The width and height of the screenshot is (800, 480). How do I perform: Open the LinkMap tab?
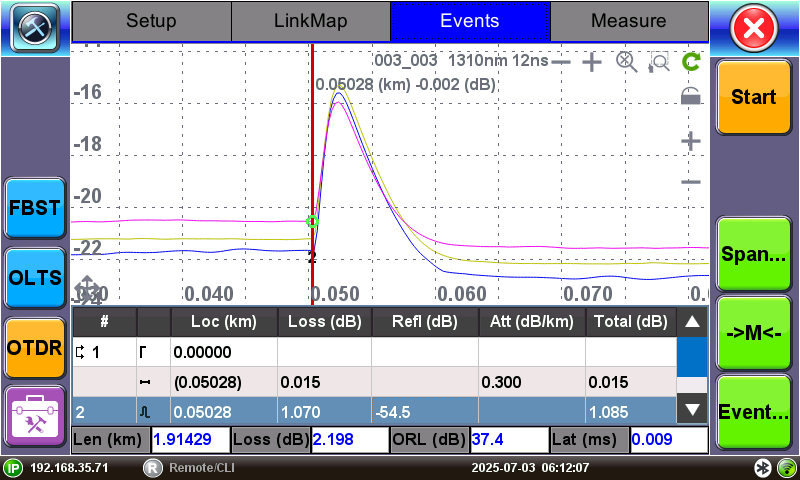(310, 20)
